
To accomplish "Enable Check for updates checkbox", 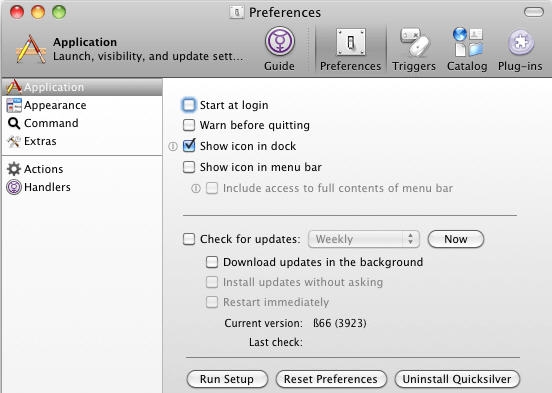I will (x=189, y=239).
